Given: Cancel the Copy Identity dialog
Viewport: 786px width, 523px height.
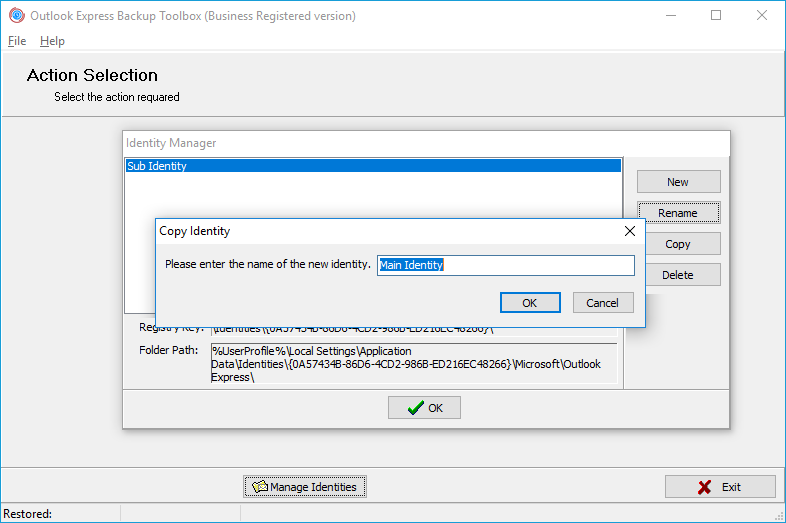Looking at the screenshot, I should pyautogui.click(x=602, y=303).
